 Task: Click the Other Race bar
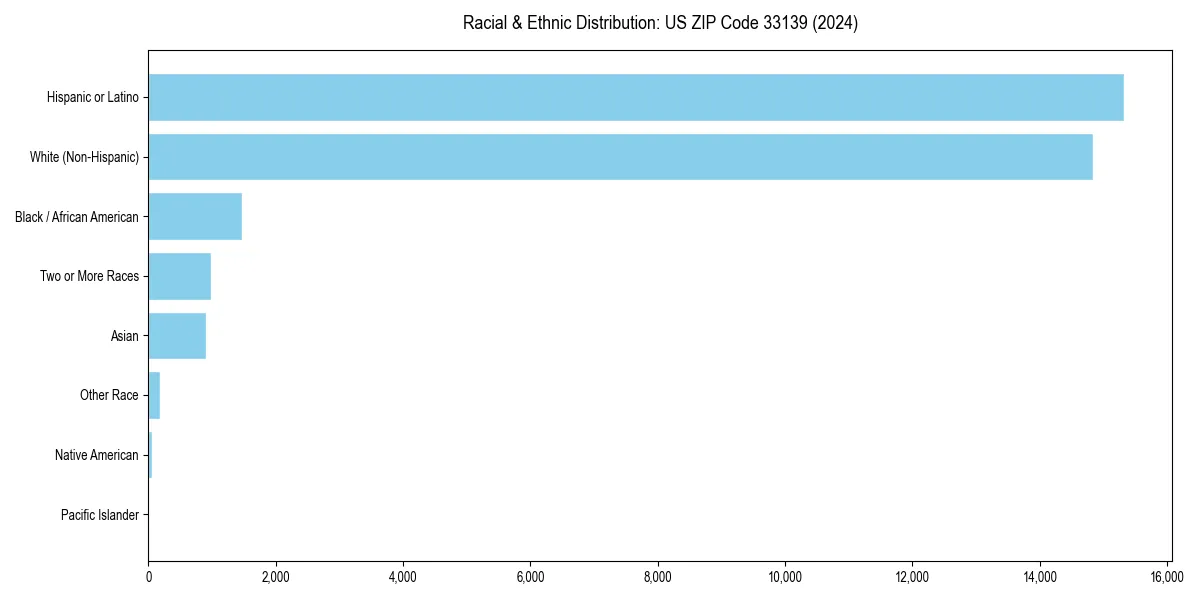pos(154,395)
